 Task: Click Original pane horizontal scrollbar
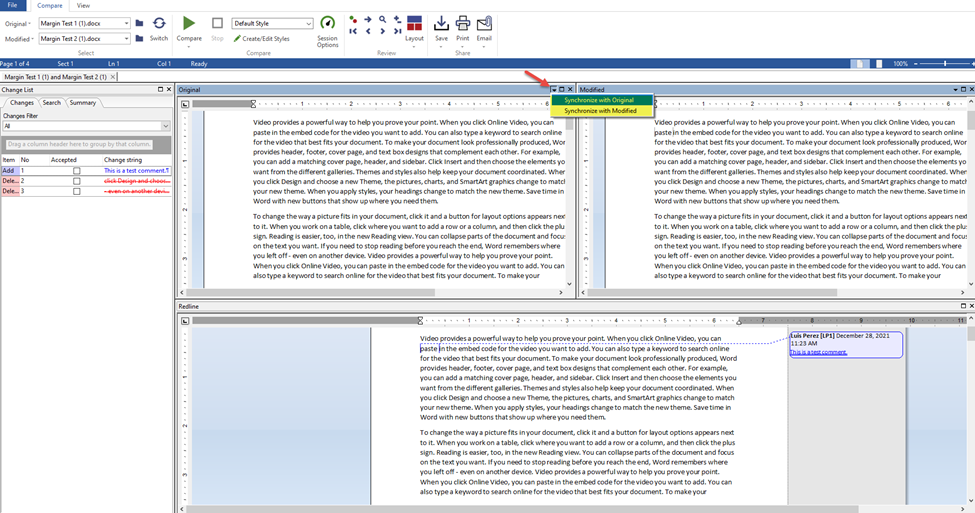310,292
